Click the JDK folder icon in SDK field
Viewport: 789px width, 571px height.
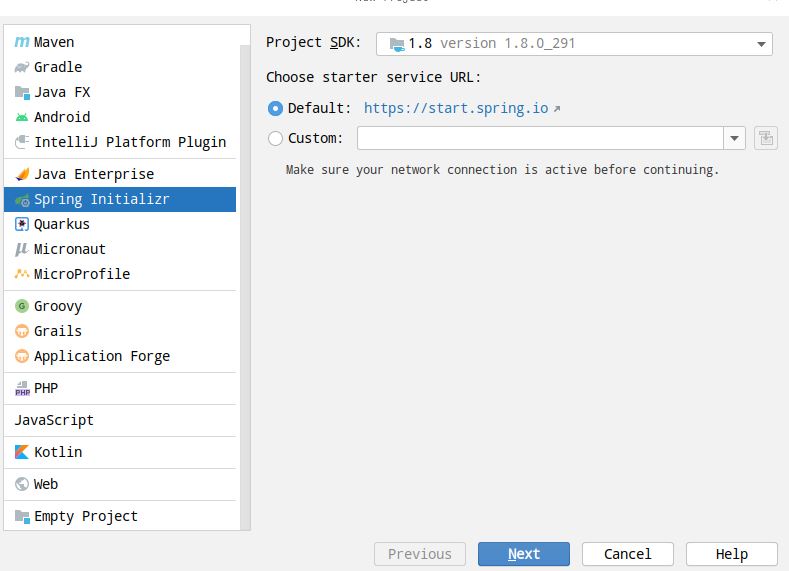[x=397, y=44]
